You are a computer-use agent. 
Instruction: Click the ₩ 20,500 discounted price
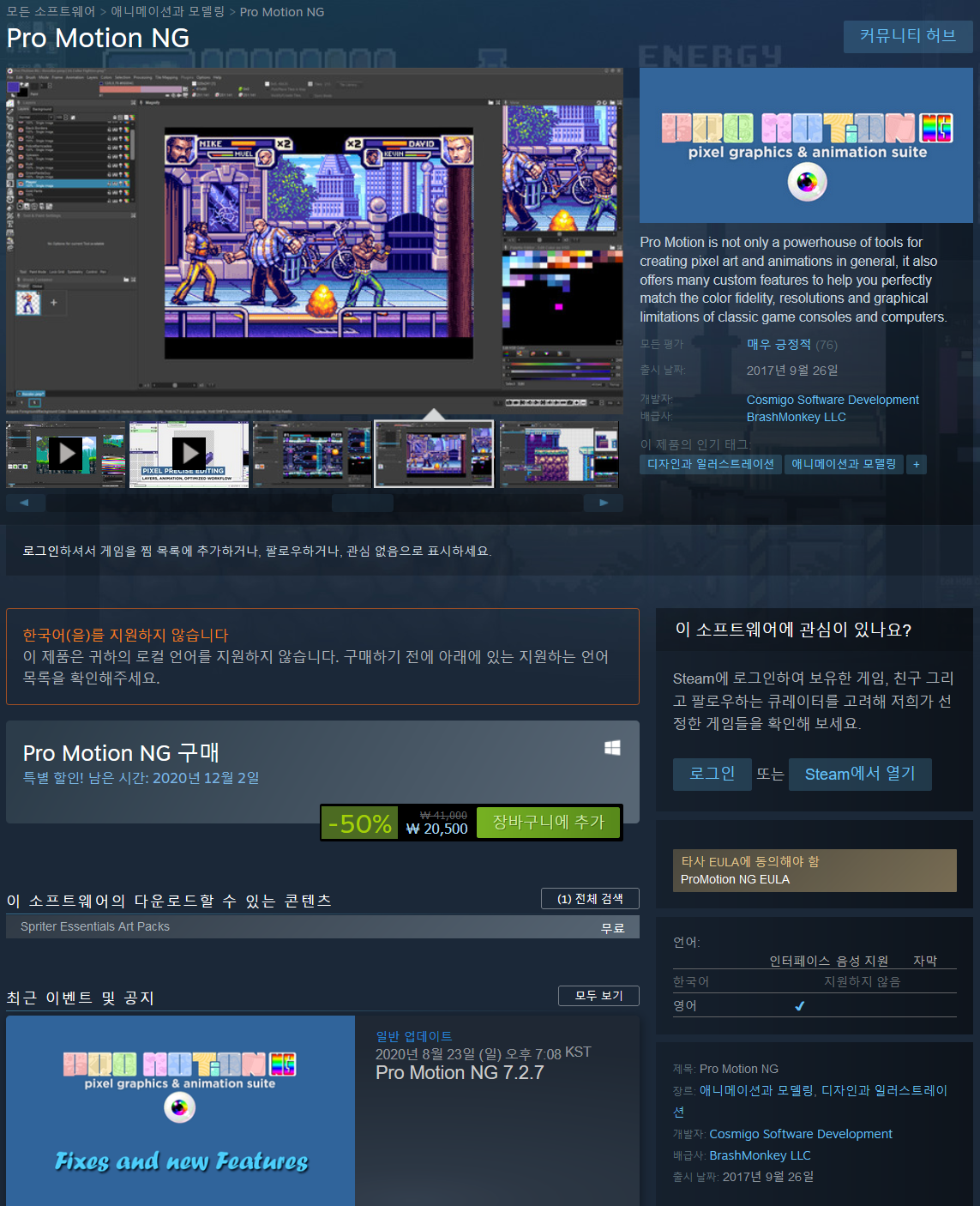tap(437, 829)
